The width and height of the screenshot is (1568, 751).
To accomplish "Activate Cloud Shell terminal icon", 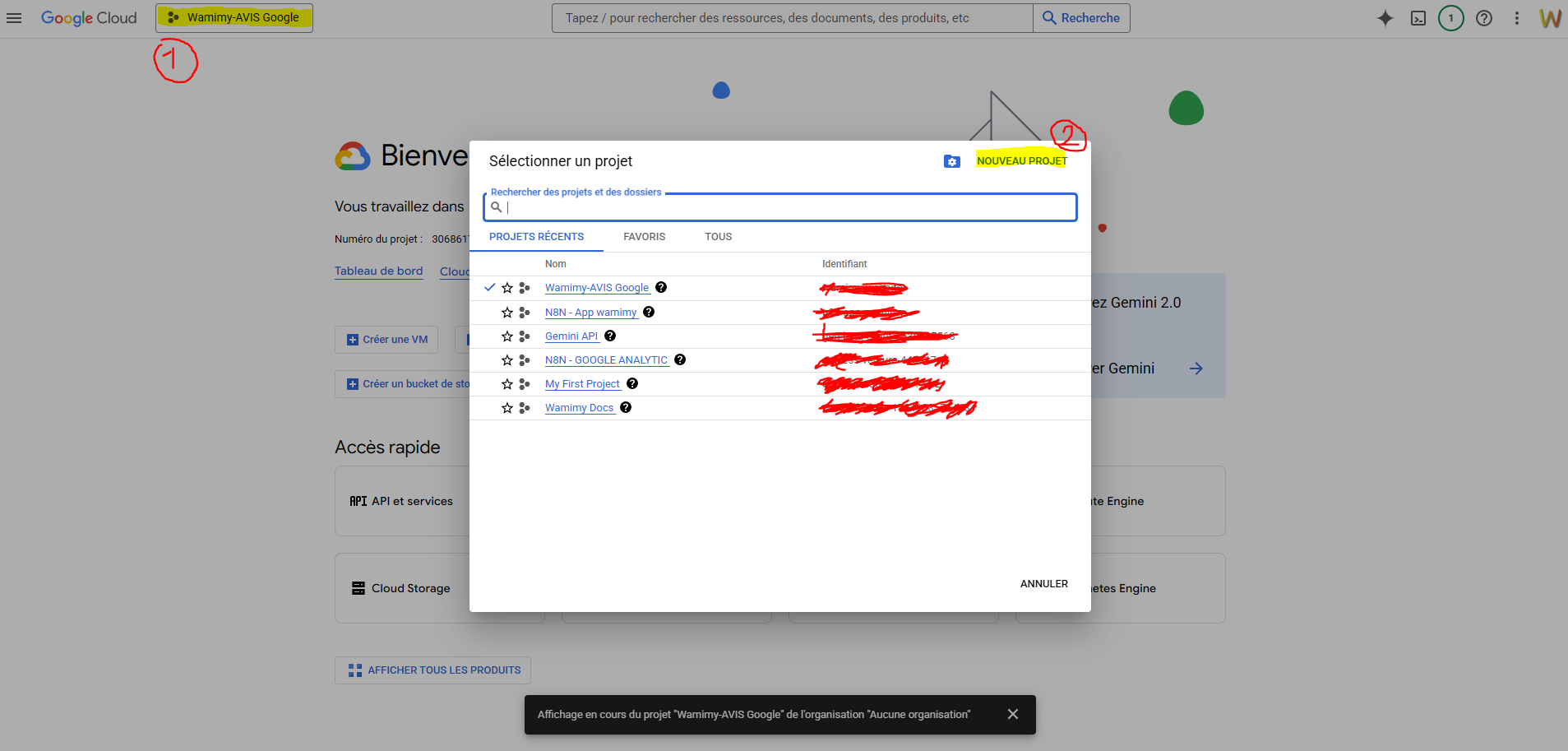I will pyautogui.click(x=1418, y=18).
